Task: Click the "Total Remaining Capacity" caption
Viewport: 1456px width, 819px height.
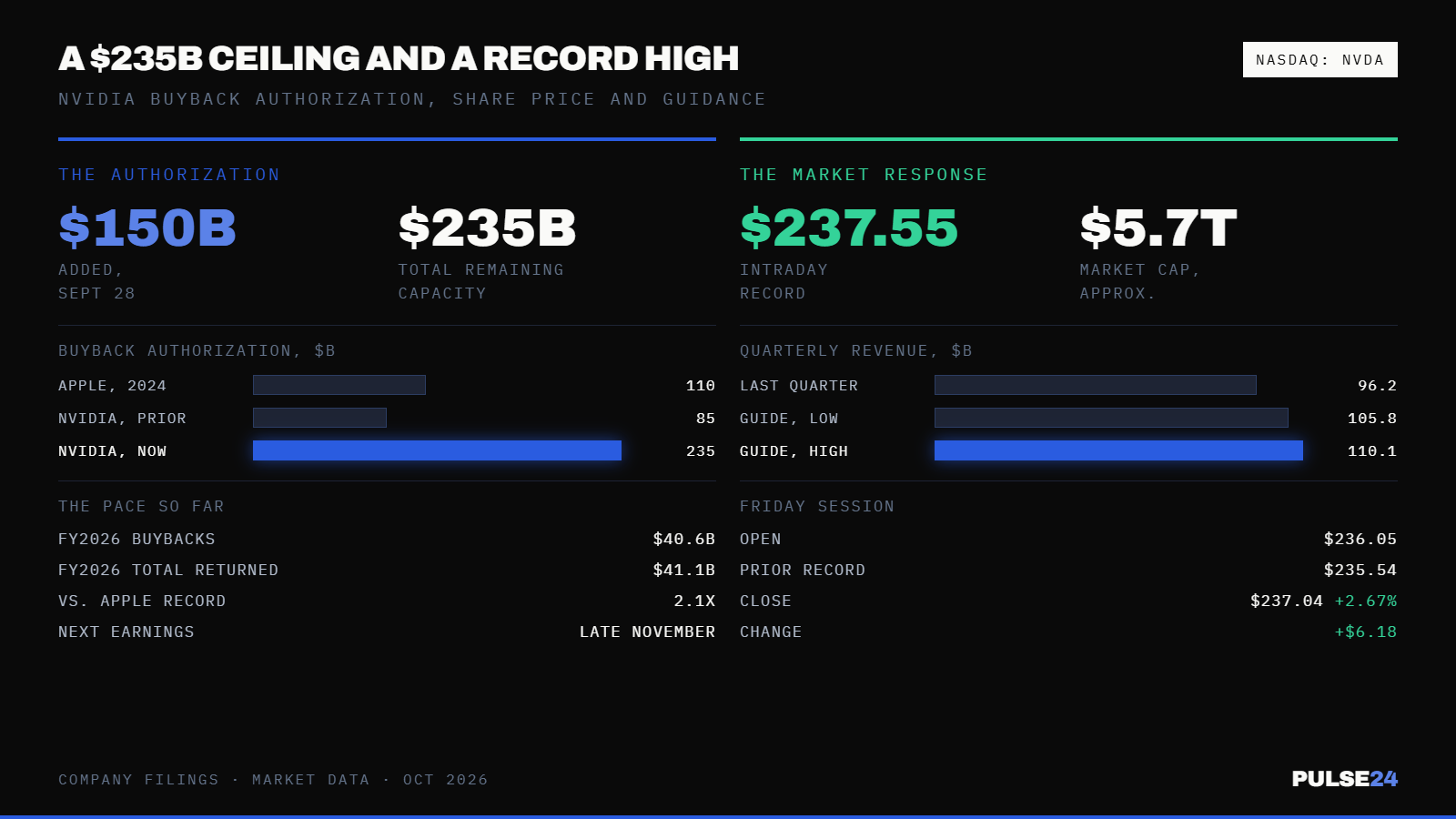Action: 481,282
